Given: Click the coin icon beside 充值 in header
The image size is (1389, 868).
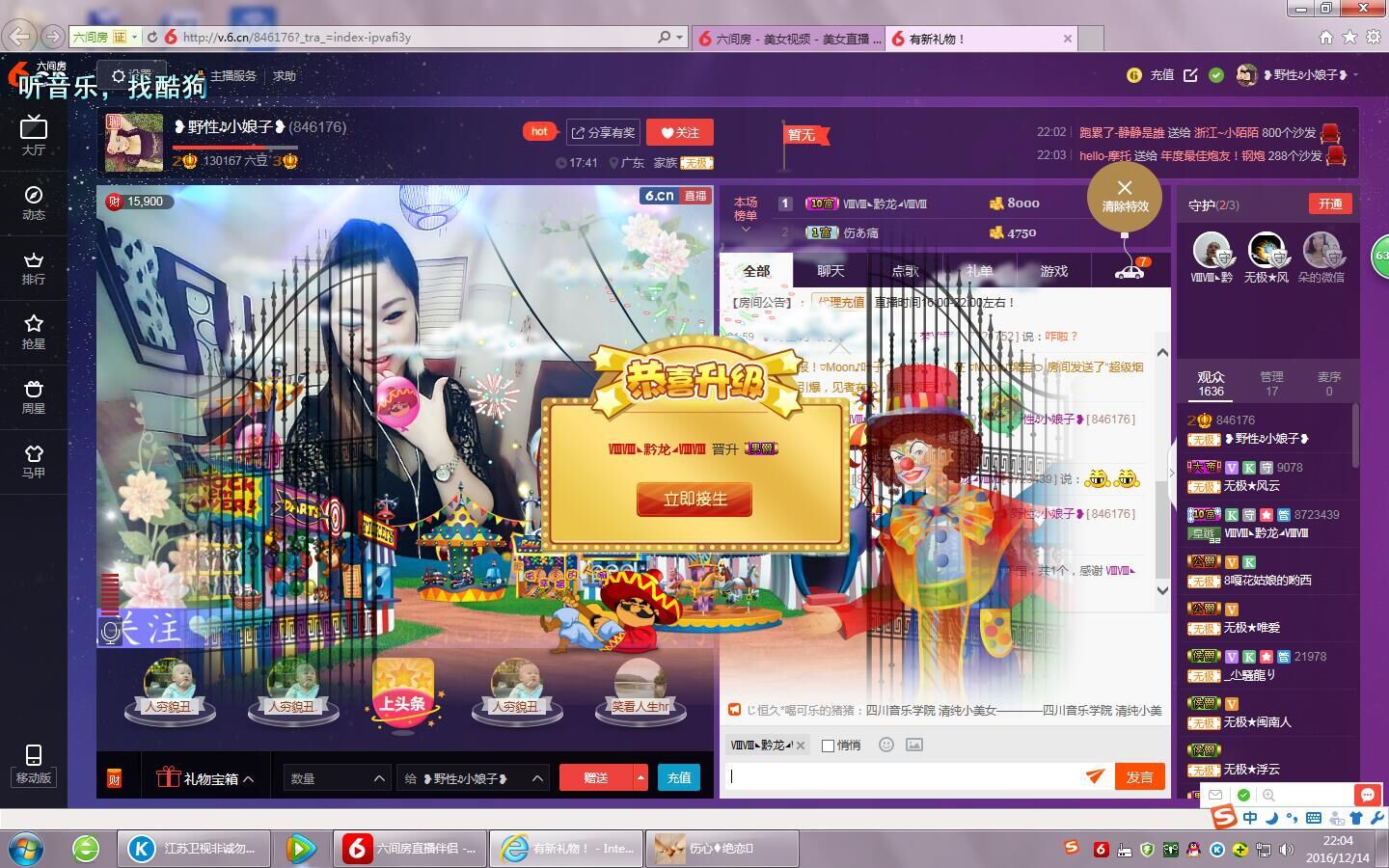Looking at the screenshot, I should pos(1134,75).
